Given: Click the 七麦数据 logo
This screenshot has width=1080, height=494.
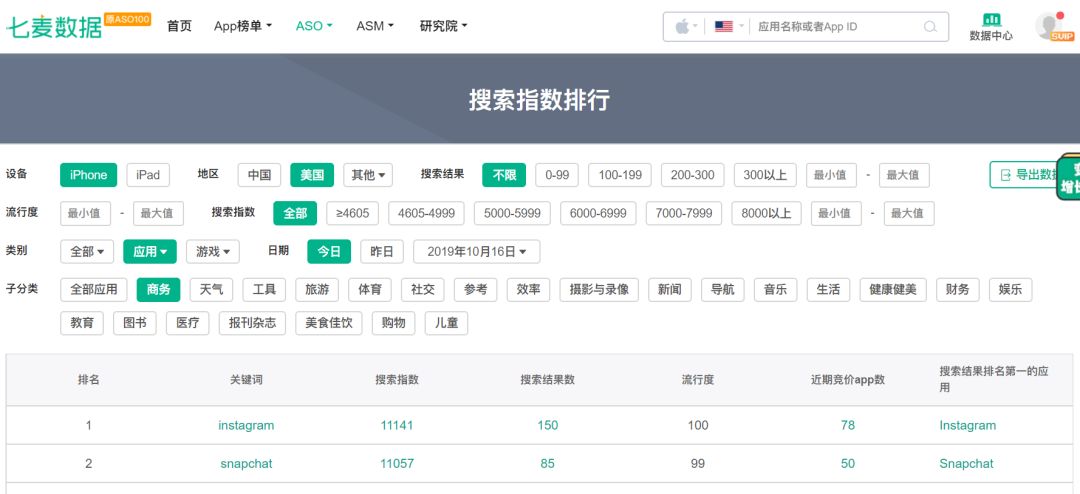Looking at the screenshot, I should pyautogui.click(x=54, y=26).
